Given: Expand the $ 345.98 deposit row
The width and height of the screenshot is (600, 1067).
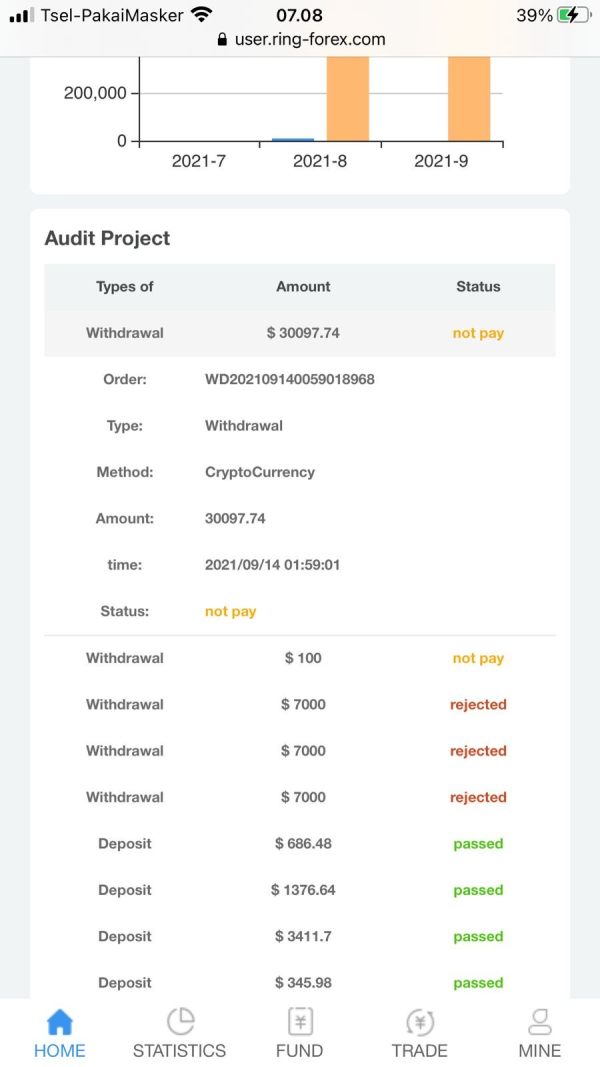Looking at the screenshot, I should (300, 983).
